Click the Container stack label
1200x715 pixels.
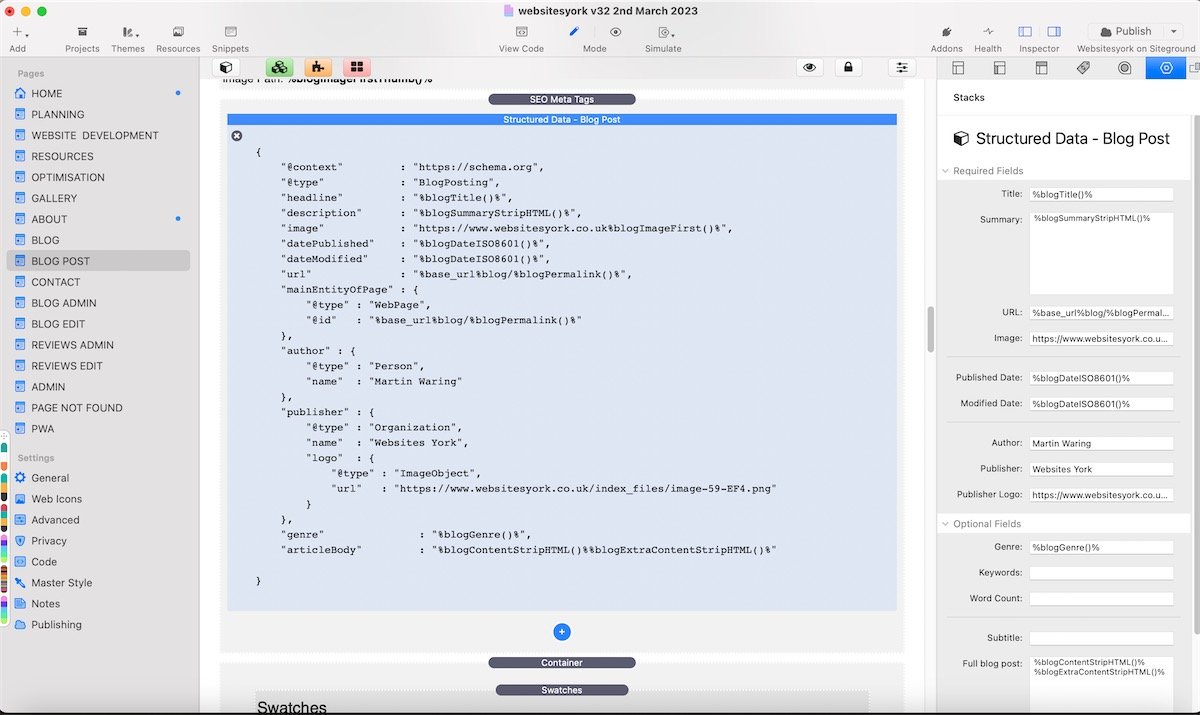562,662
